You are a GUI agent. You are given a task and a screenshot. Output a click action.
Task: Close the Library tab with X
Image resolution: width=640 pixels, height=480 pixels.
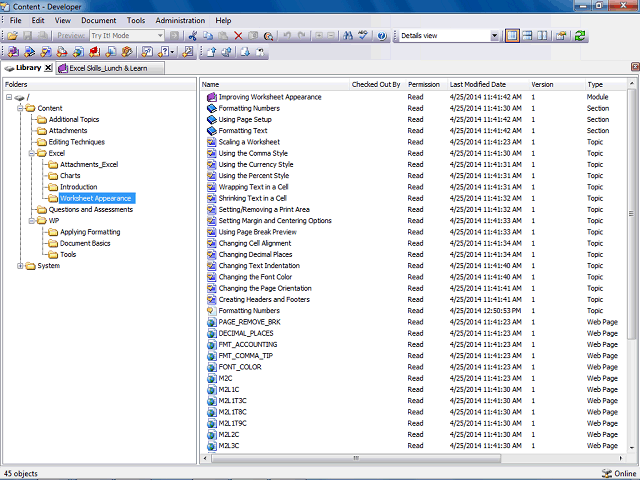(x=48, y=68)
